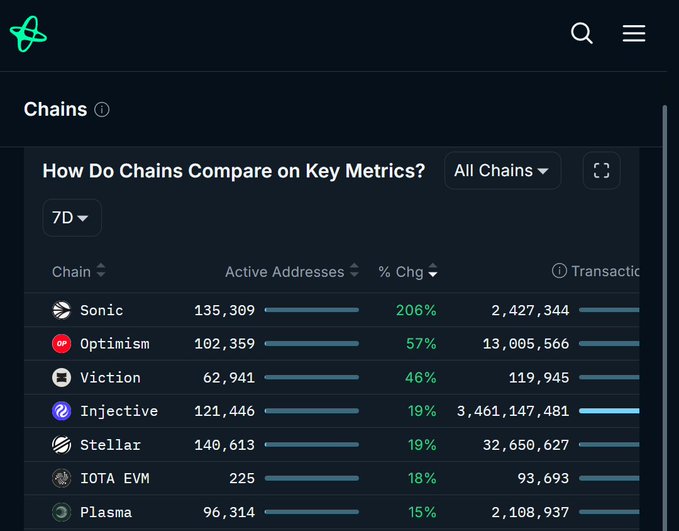Image resolution: width=679 pixels, height=531 pixels.
Task: Click Sonic's 2,427,344 transactions value
Action: pyautogui.click(x=530, y=310)
